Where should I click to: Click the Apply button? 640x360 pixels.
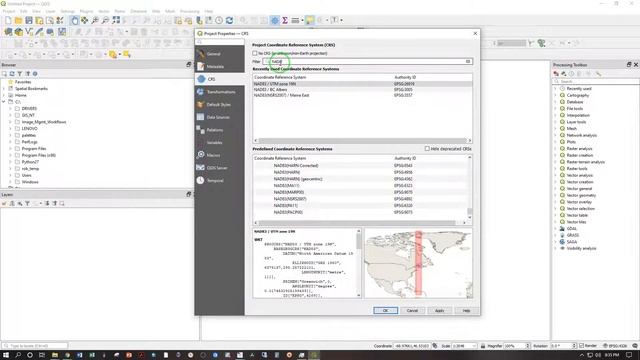pos(439,311)
